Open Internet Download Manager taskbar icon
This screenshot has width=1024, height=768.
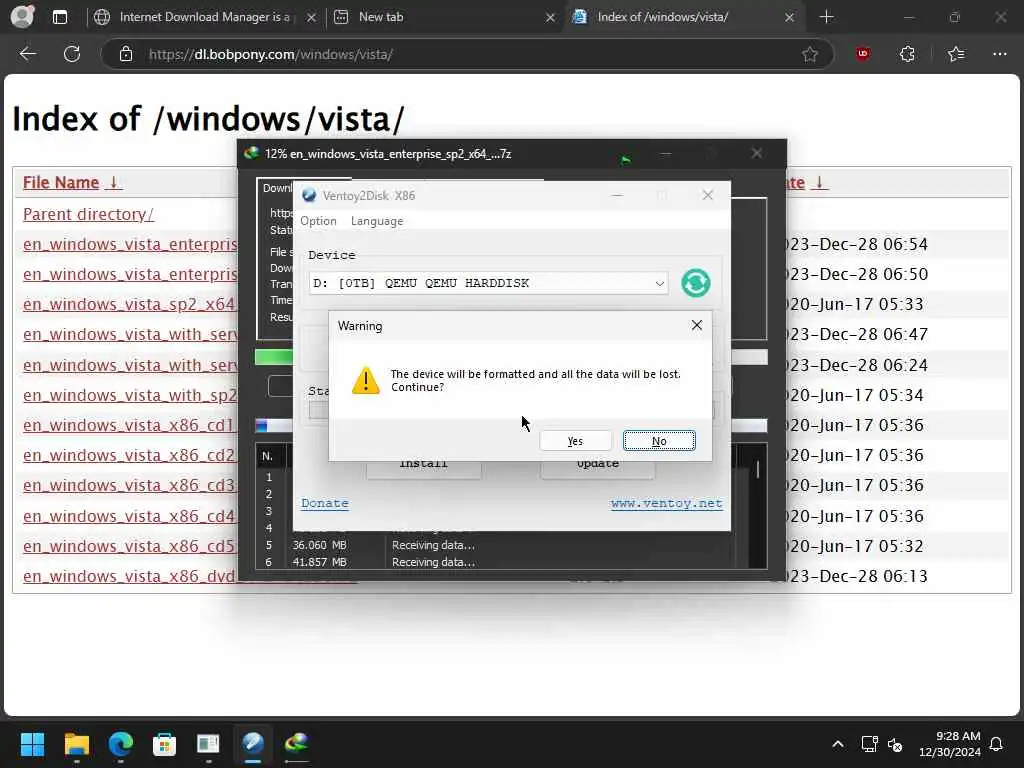coord(296,744)
